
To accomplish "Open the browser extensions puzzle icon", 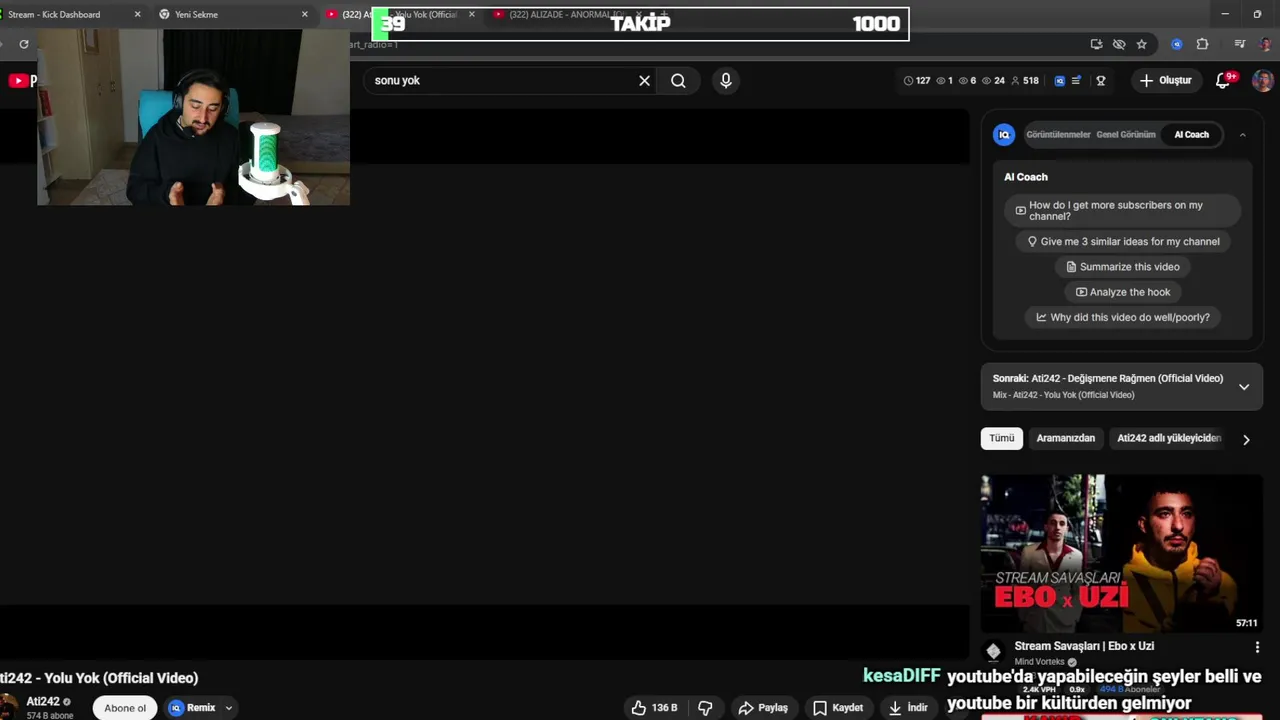I will (x=1202, y=44).
